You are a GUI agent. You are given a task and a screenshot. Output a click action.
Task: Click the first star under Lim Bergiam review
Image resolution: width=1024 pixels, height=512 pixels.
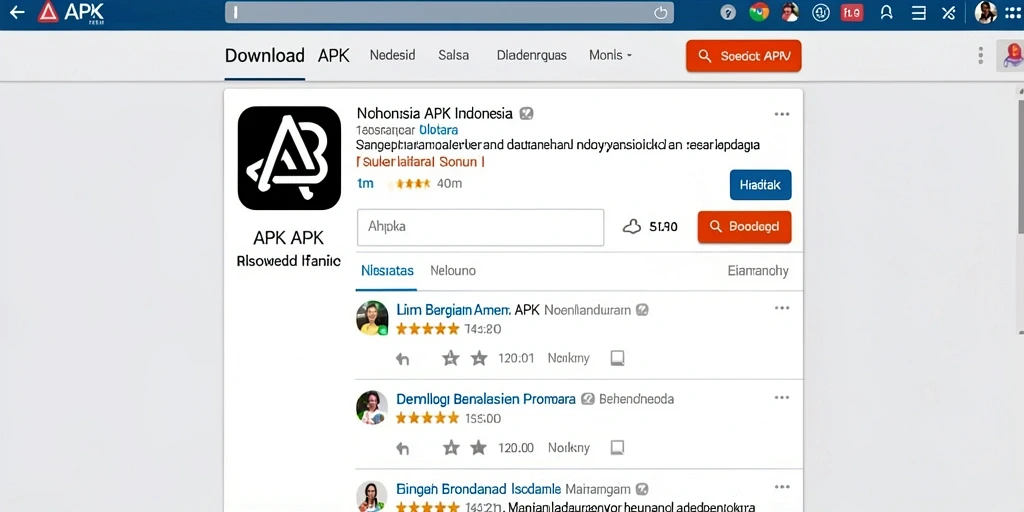pos(450,358)
